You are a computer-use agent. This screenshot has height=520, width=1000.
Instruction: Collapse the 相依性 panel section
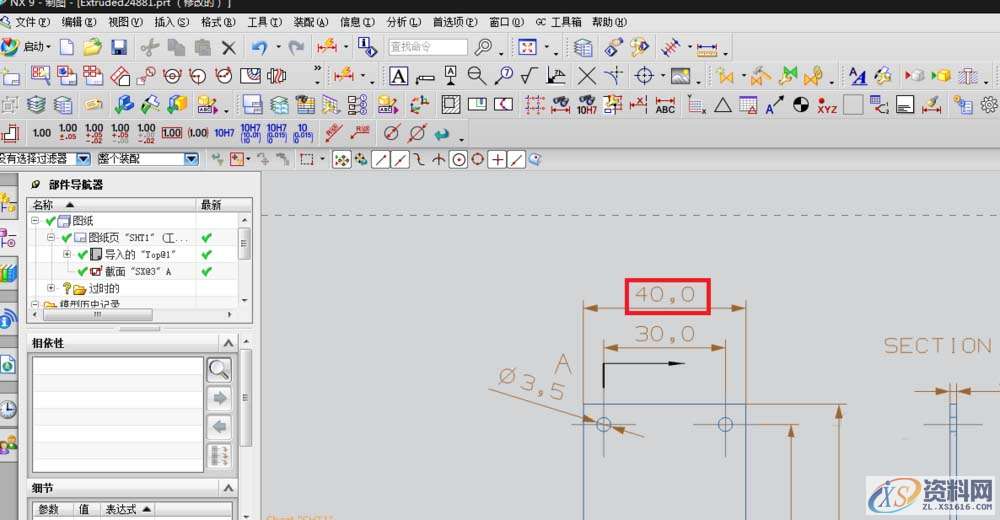point(229,343)
